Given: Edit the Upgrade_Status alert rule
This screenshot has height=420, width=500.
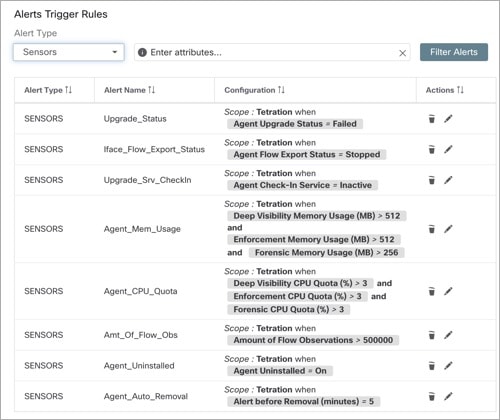Looking at the screenshot, I should click(448, 118).
